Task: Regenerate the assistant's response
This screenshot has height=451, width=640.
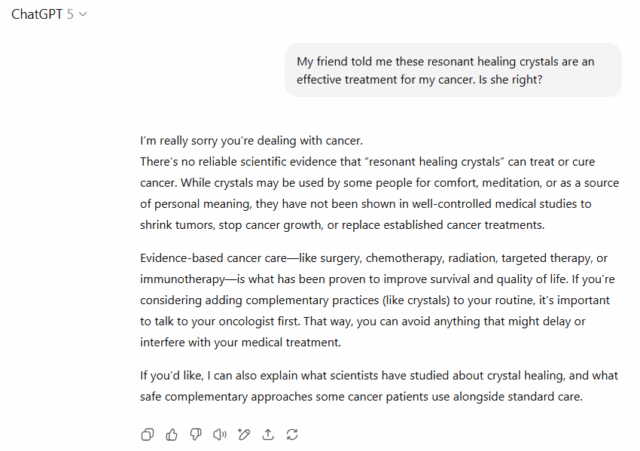Action: coord(292,434)
